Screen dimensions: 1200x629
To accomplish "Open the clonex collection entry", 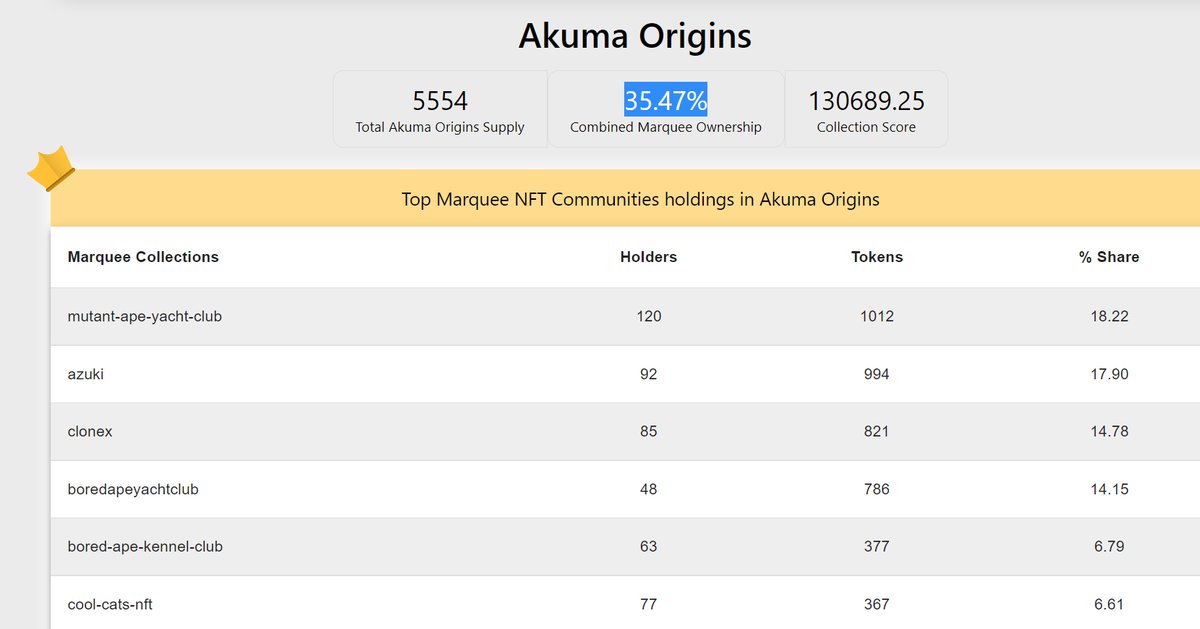I will tap(625, 432).
